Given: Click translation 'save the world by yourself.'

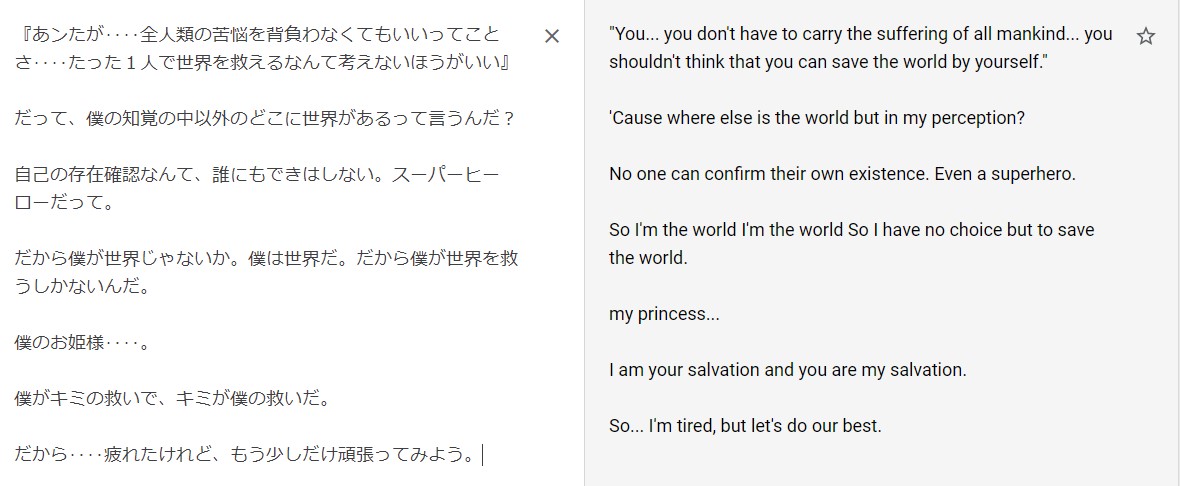Looking at the screenshot, I should point(829,62).
